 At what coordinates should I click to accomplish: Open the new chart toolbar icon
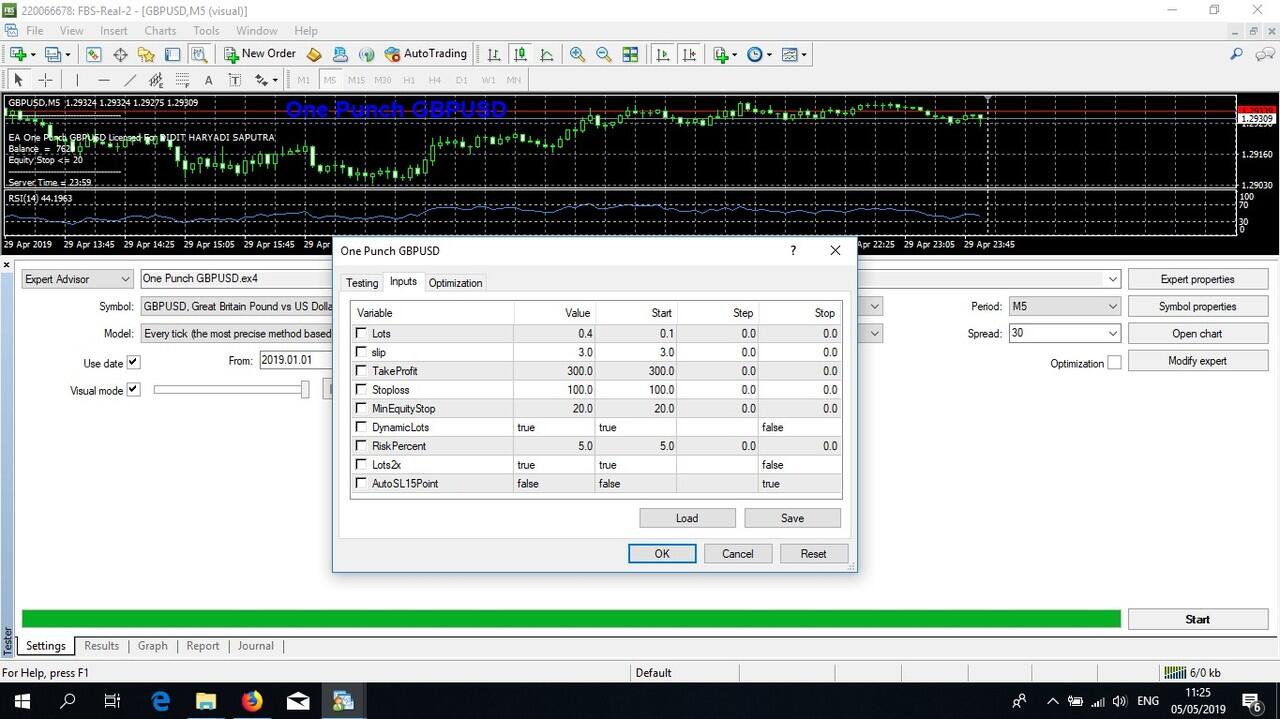[18, 54]
